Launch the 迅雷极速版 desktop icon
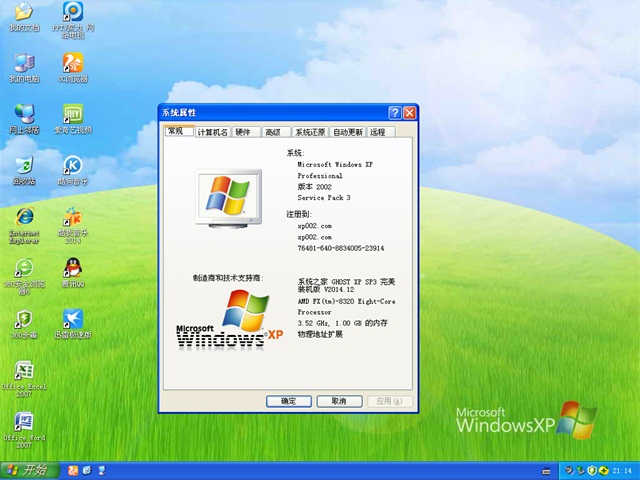The width and height of the screenshot is (640, 480). [x=73, y=320]
